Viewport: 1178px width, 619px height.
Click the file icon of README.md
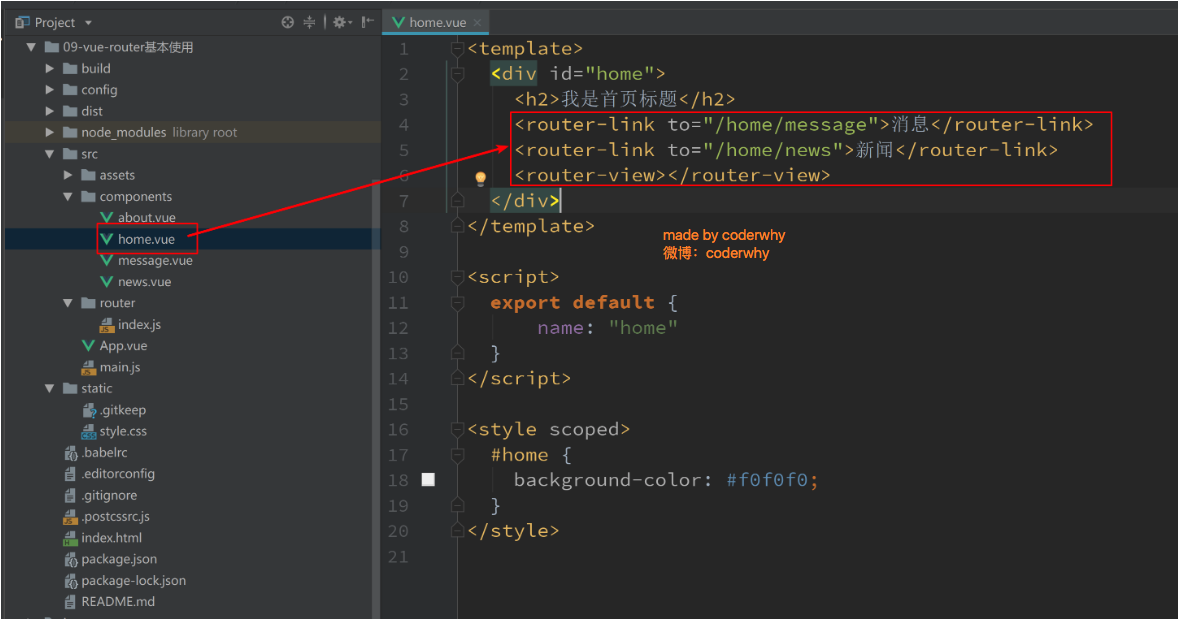click(x=70, y=602)
